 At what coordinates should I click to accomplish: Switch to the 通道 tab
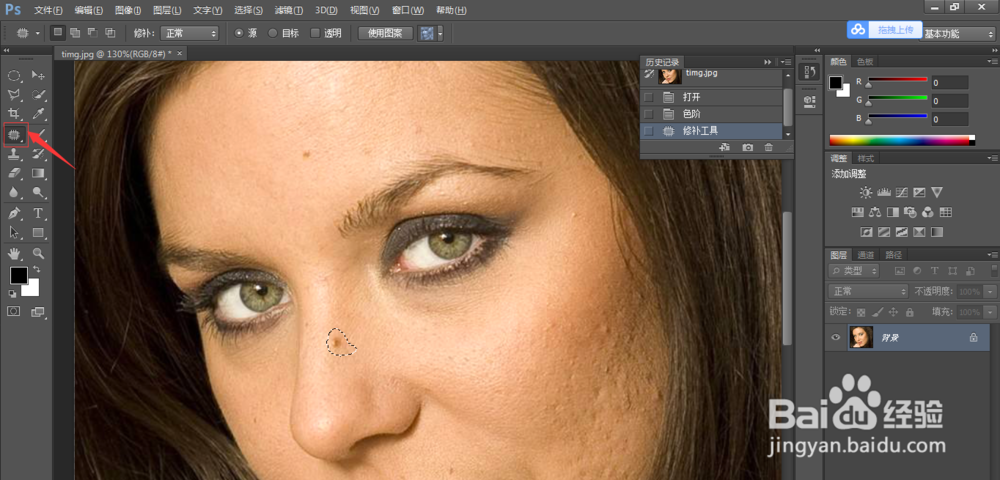tap(865, 255)
